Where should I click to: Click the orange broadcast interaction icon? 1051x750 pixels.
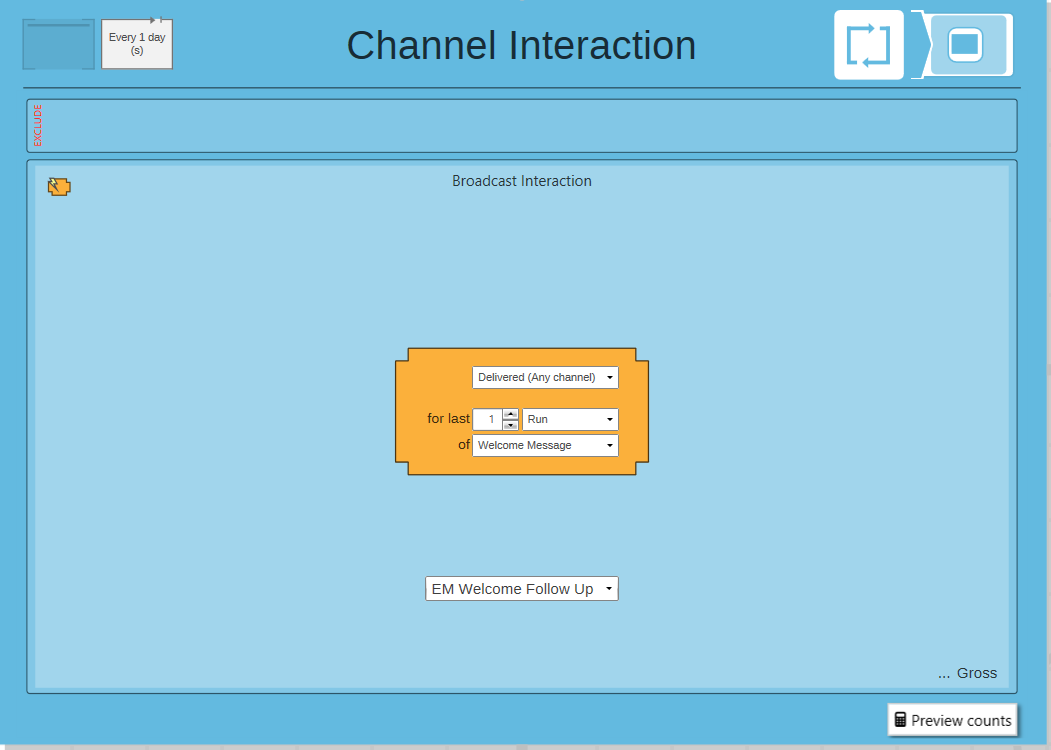click(59, 186)
